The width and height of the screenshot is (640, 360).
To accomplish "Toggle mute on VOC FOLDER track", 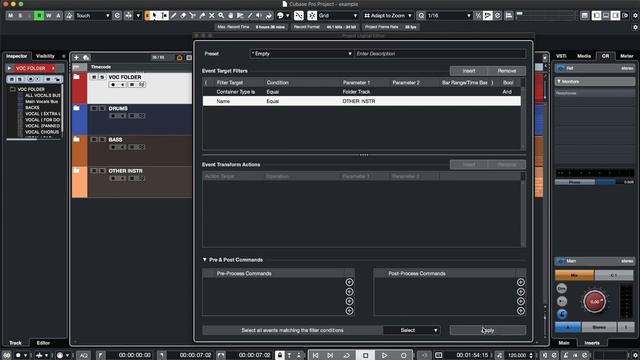I will 94,77.
